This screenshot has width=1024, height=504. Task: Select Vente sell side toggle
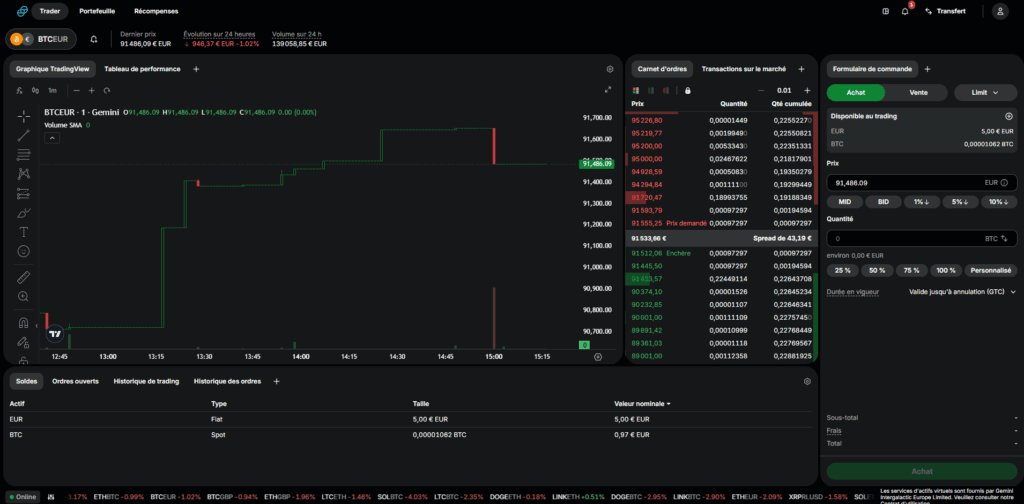pos(918,93)
